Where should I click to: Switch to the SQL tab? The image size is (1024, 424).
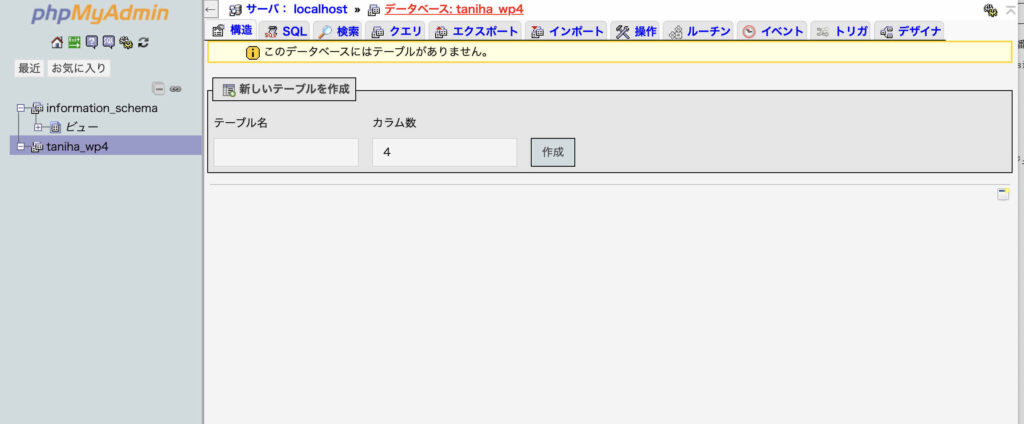point(285,31)
